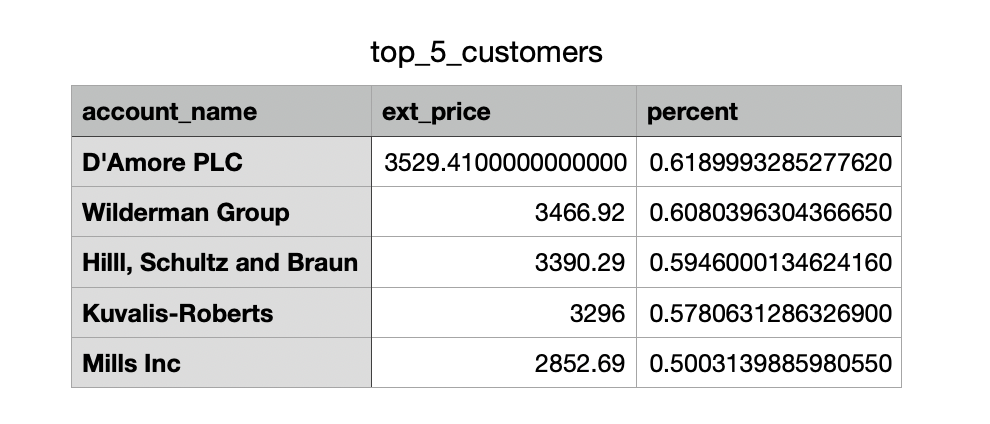This screenshot has width=990, height=424.
Task: Click the border between ext_price and percent headers
Action: tap(636, 111)
